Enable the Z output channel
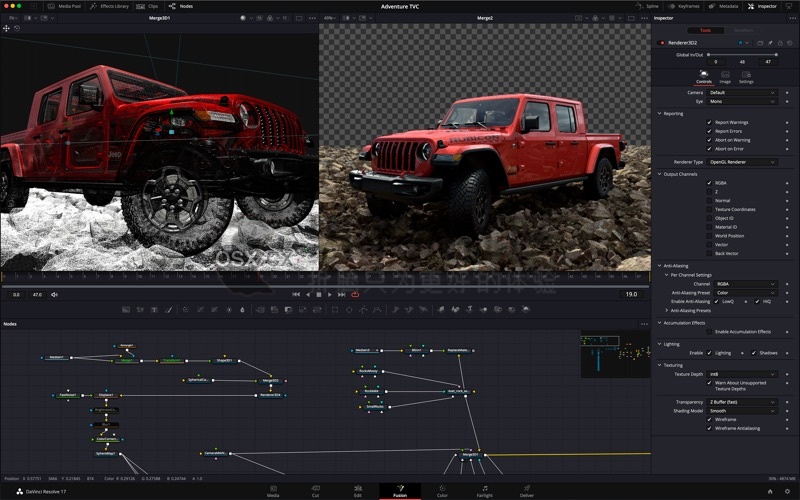Image resolution: width=800 pixels, height=500 pixels. 709,191
